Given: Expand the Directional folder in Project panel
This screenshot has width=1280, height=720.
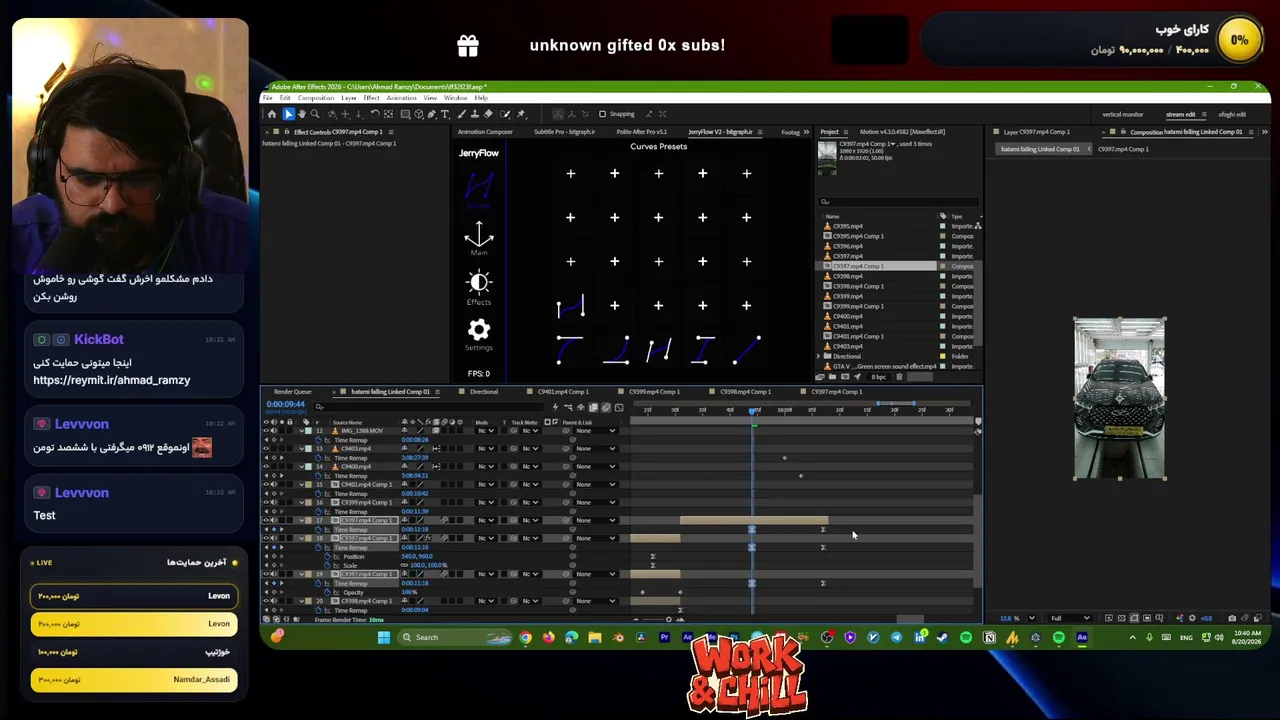Looking at the screenshot, I should [819, 356].
